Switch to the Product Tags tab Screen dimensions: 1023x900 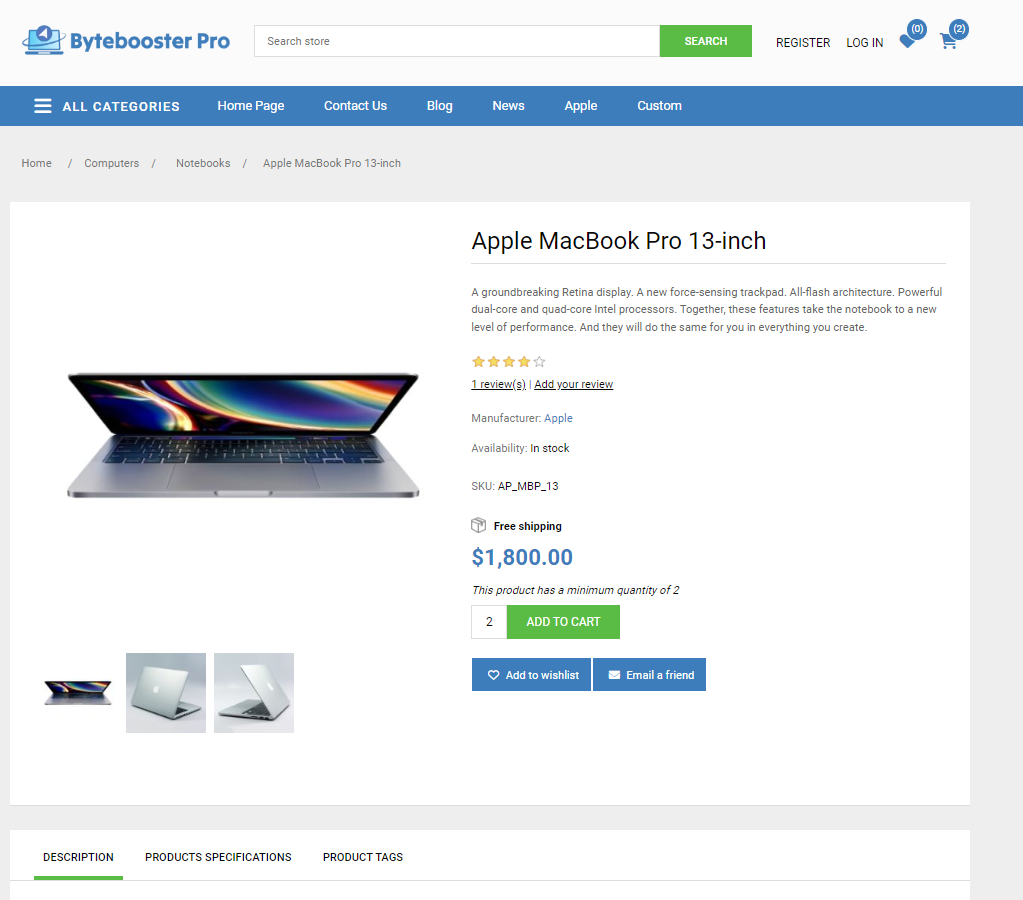pyautogui.click(x=363, y=857)
